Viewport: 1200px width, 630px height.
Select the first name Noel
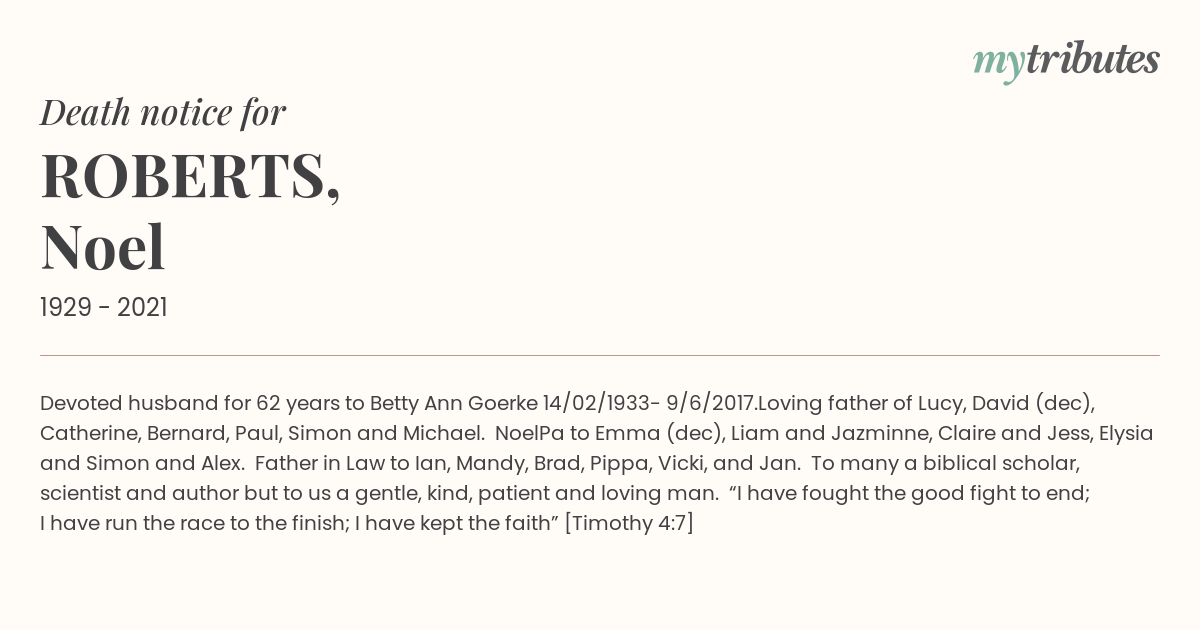[x=103, y=248]
